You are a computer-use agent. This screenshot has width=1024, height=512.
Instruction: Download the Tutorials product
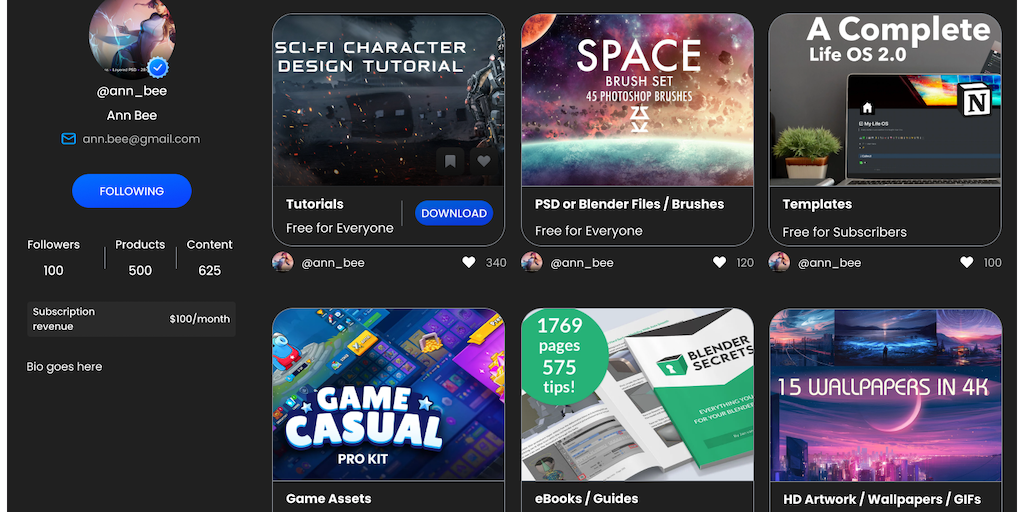point(454,213)
